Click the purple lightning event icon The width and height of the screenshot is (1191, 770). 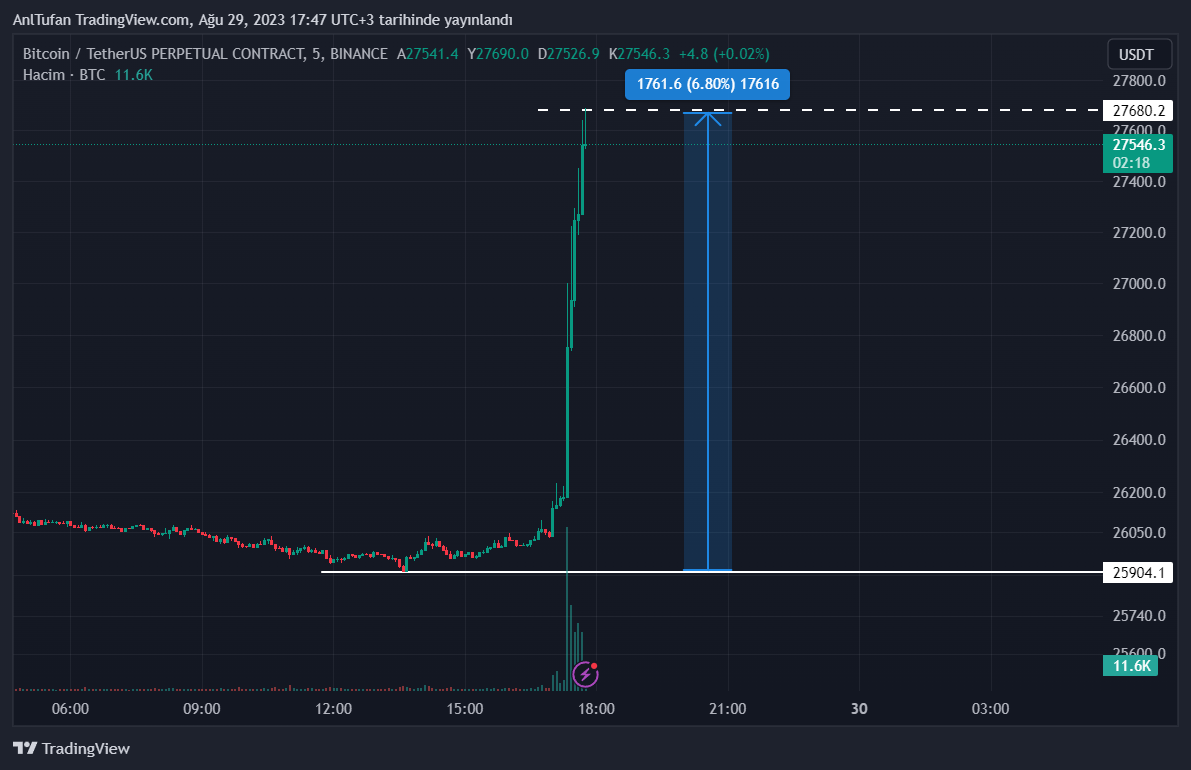[x=585, y=675]
